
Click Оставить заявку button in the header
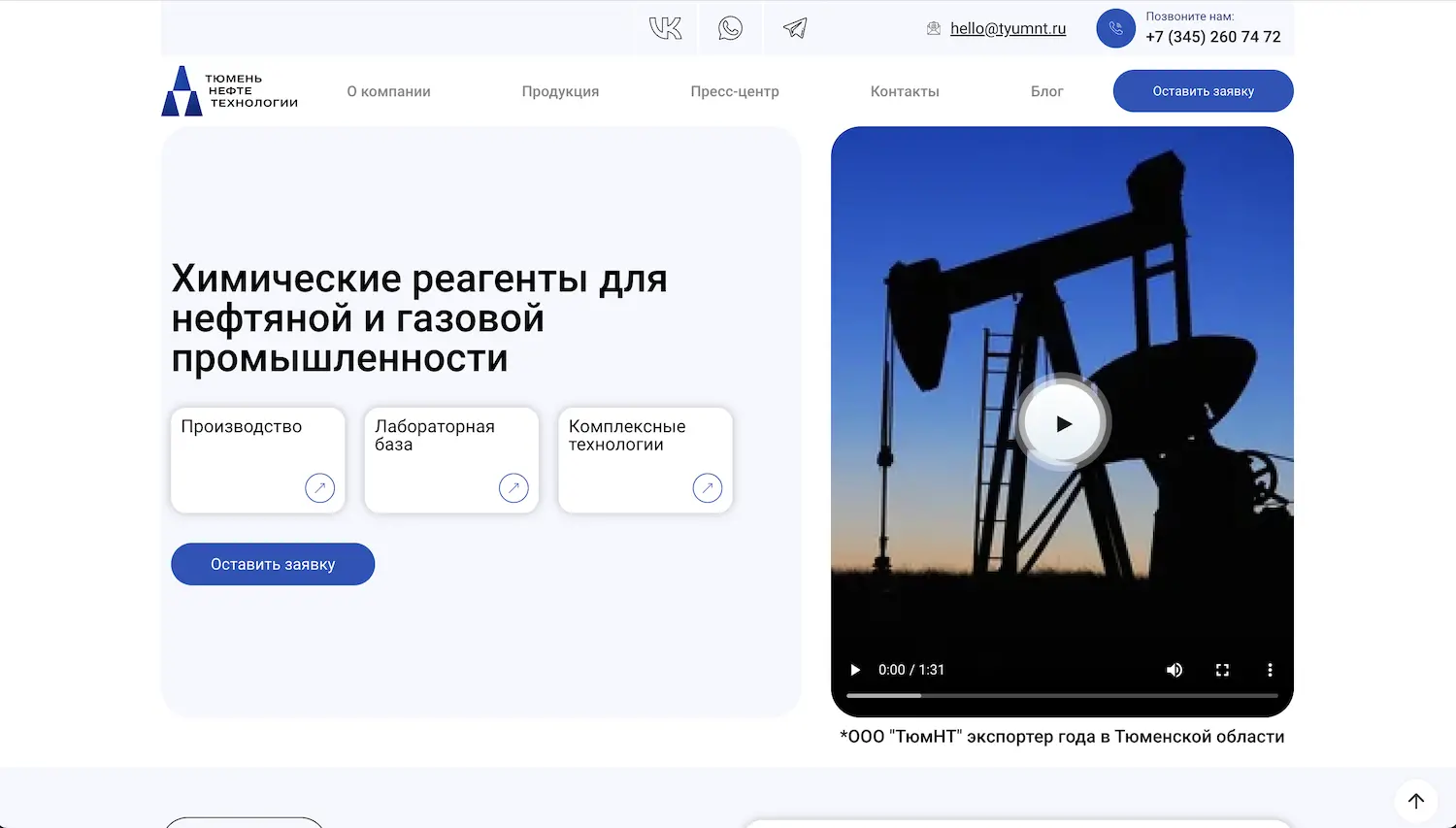pos(1204,91)
